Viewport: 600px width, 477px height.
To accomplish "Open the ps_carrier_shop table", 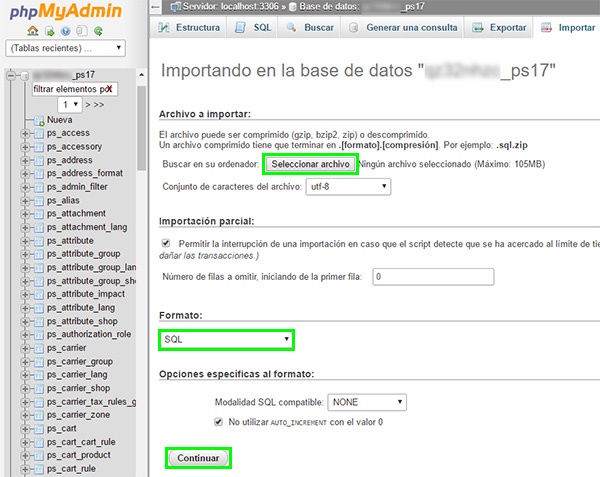I will pyautogui.click(x=78, y=388).
